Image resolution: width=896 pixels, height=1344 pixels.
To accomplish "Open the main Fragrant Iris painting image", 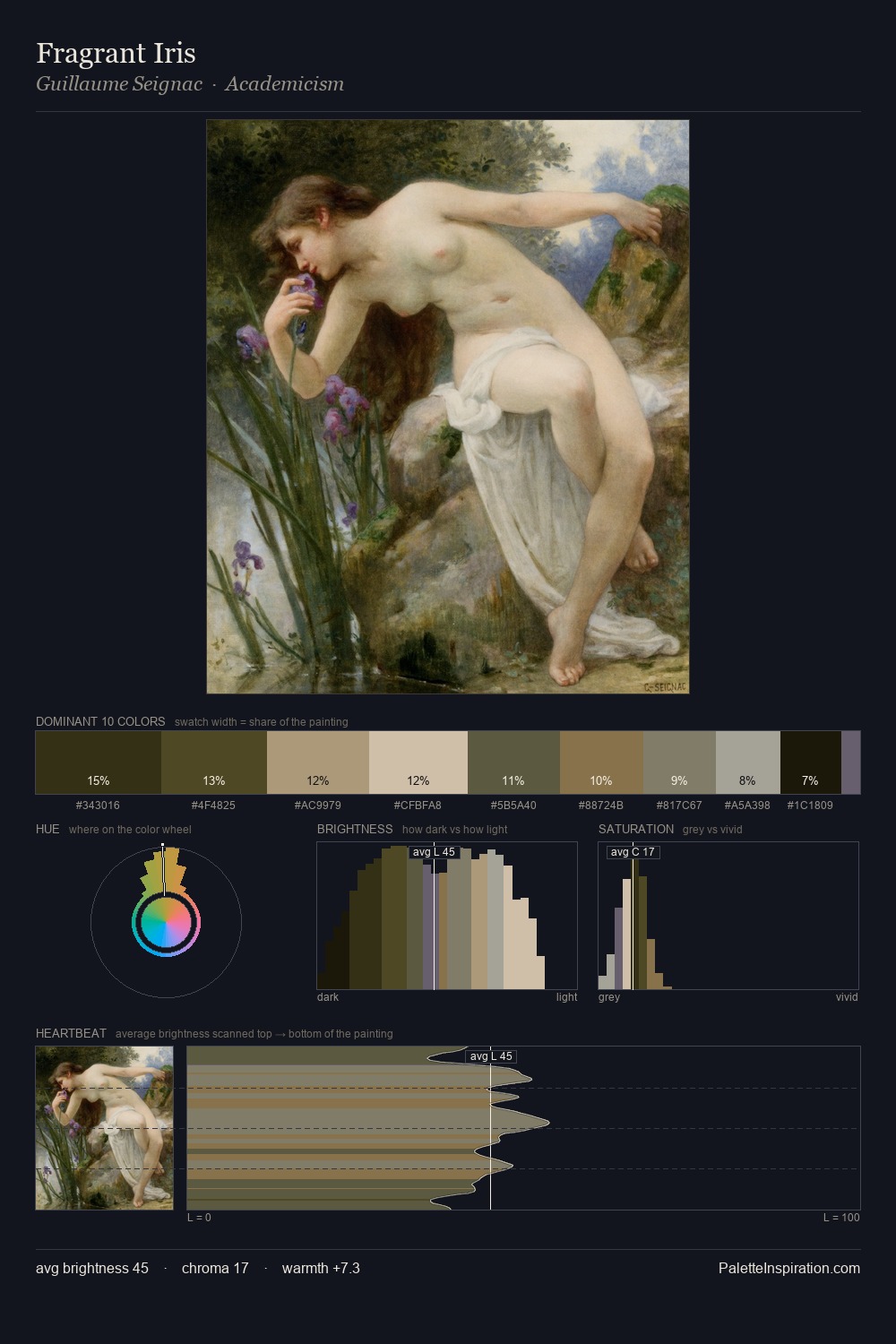I will 448,407.
